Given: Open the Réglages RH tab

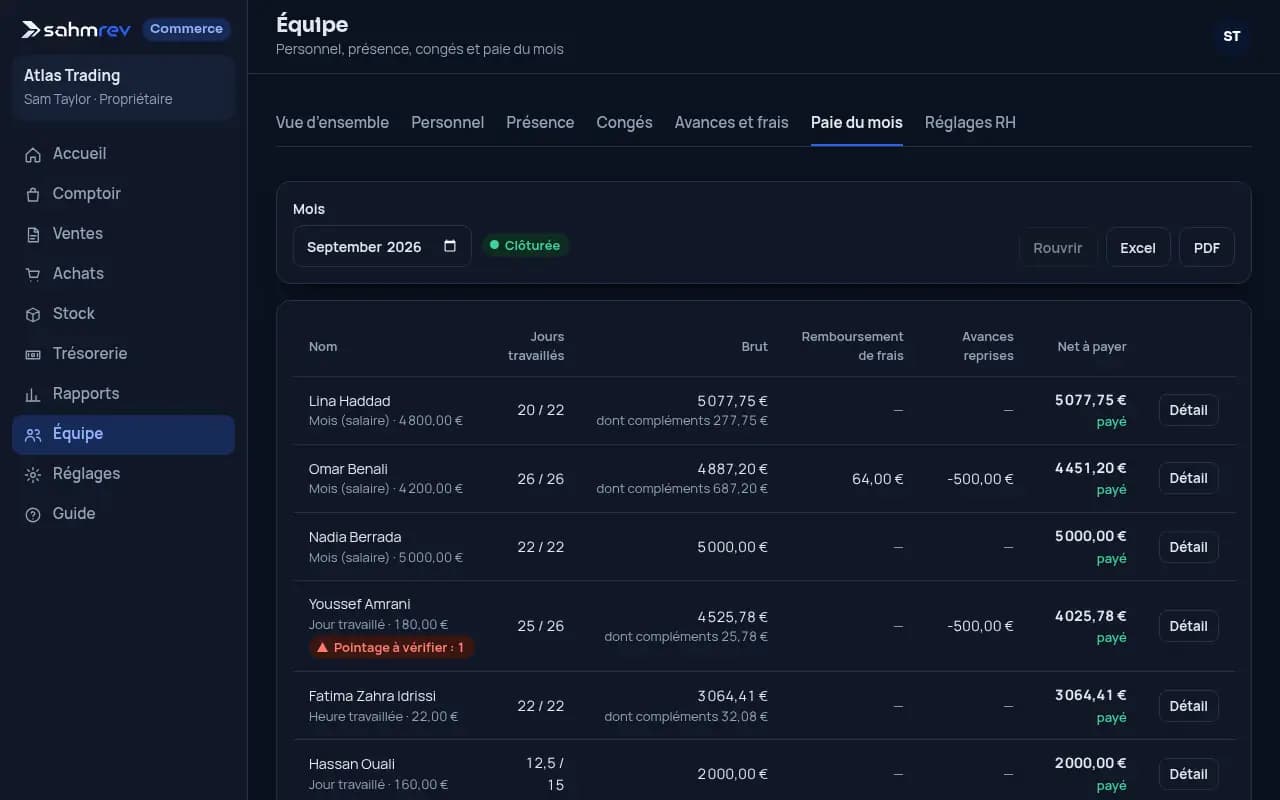Looking at the screenshot, I should tap(970, 122).
